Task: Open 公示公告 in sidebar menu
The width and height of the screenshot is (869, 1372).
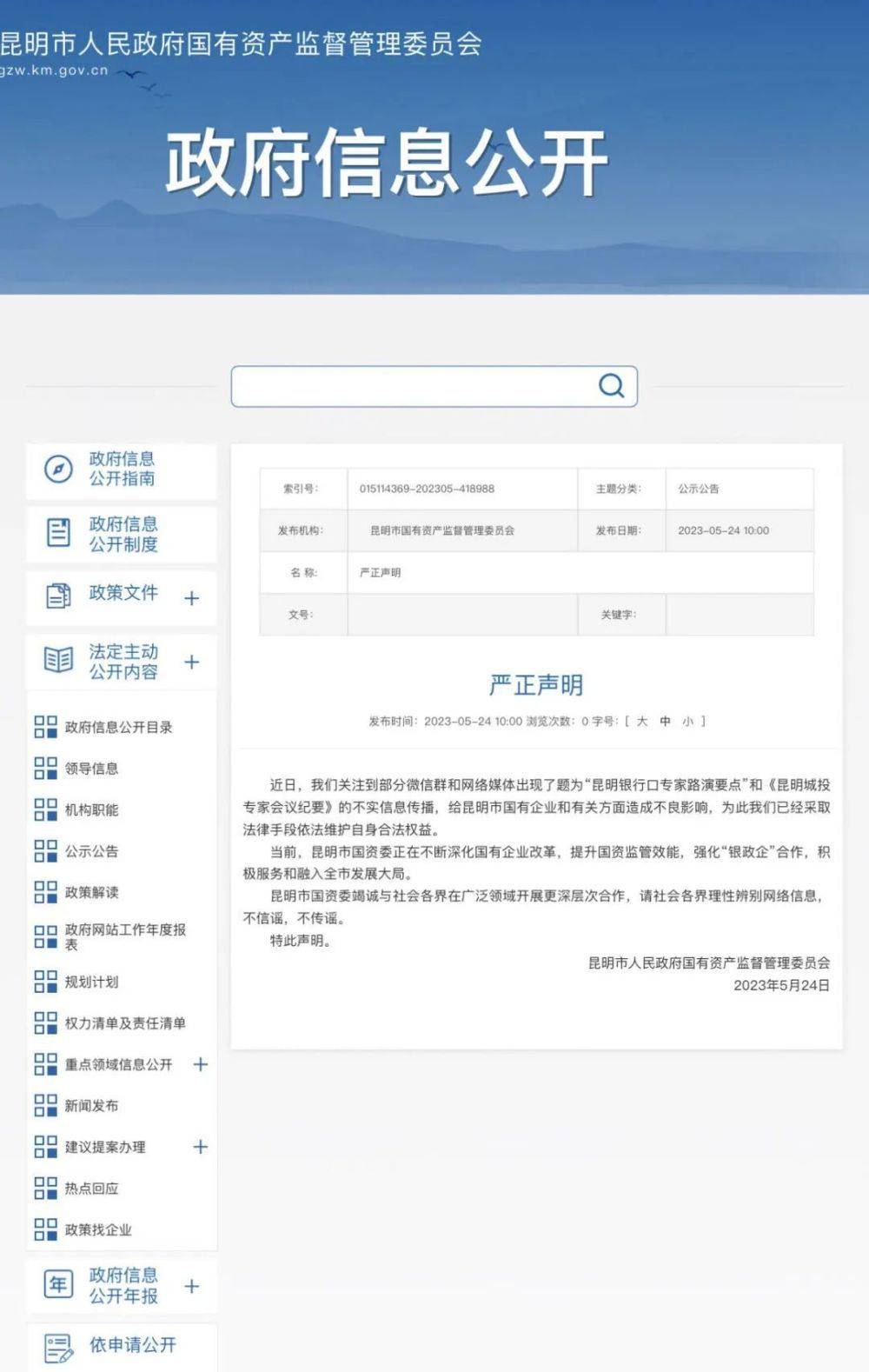Action: coord(91,851)
